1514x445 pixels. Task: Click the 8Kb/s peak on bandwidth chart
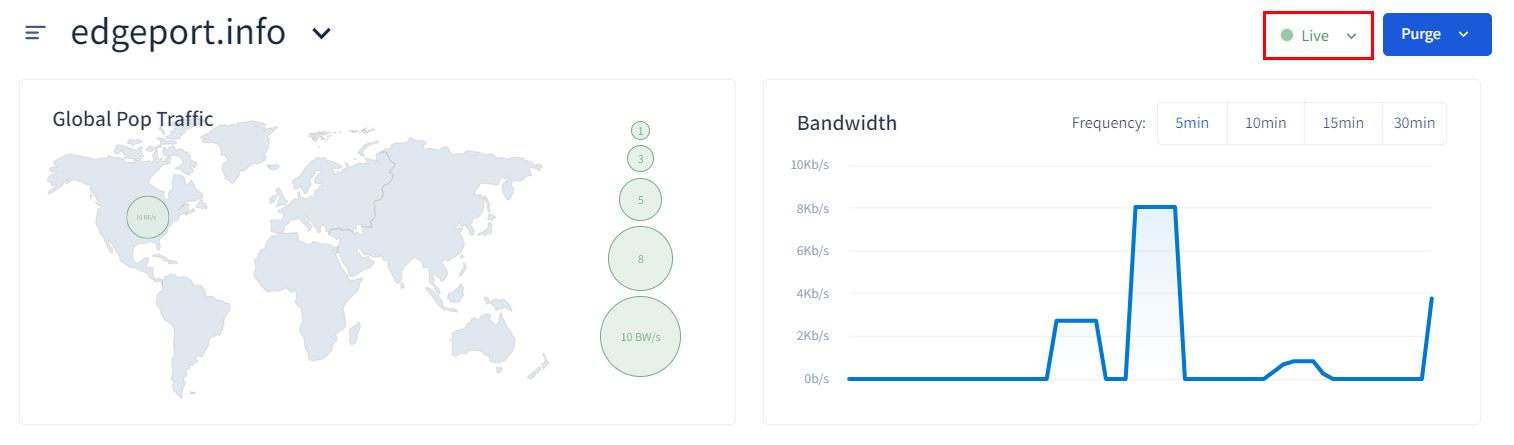[x=1155, y=208]
